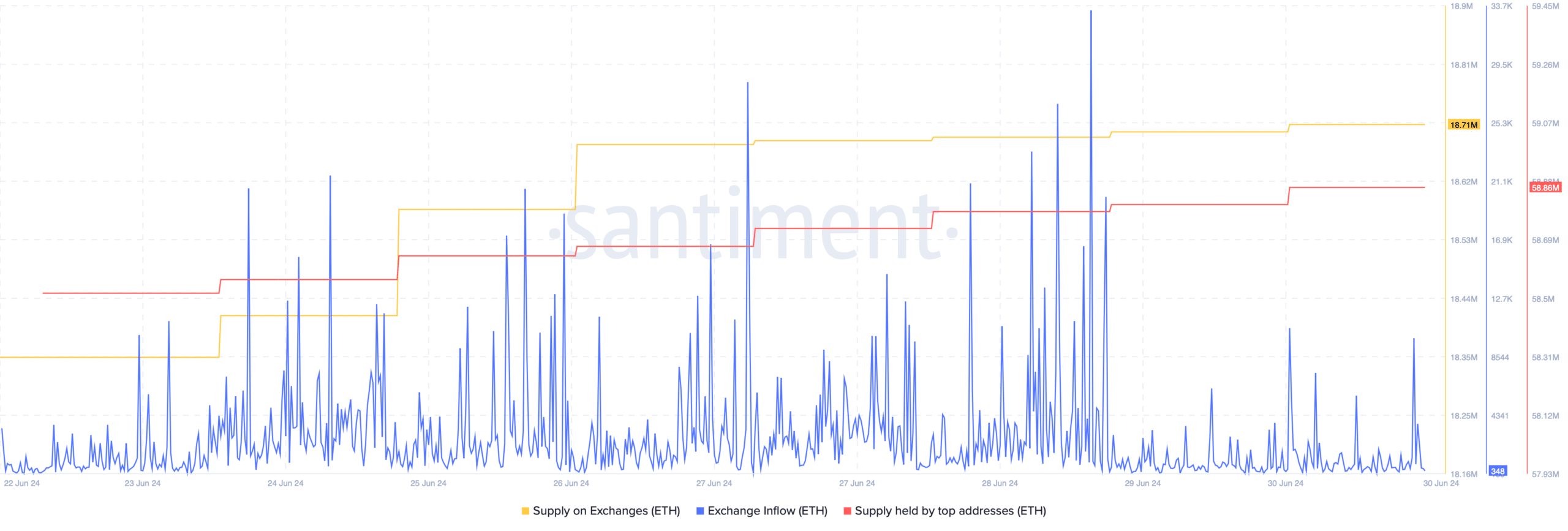Screen dimensions: 1568x531
Task: Click the 8544 inflow axis label
Action: [1500, 358]
